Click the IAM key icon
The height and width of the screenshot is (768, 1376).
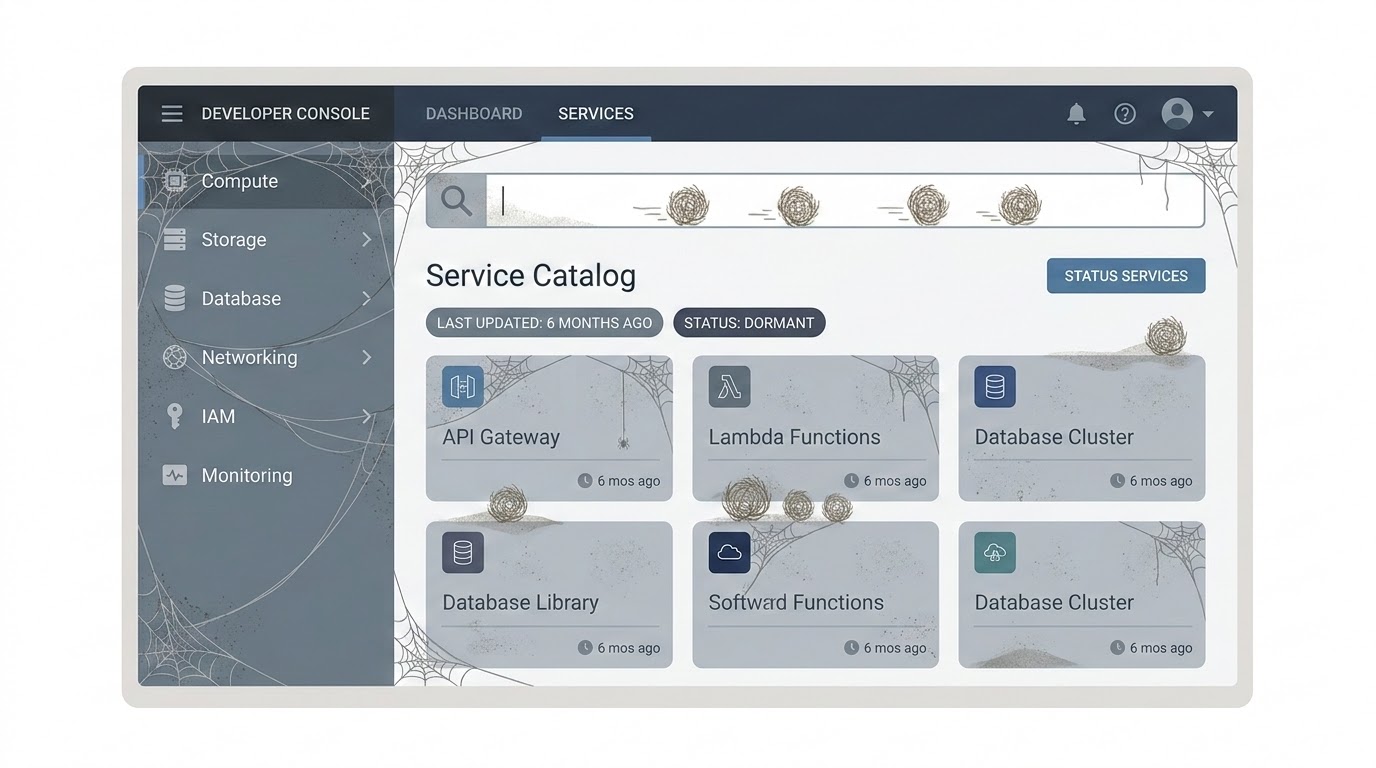pyautogui.click(x=174, y=416)
